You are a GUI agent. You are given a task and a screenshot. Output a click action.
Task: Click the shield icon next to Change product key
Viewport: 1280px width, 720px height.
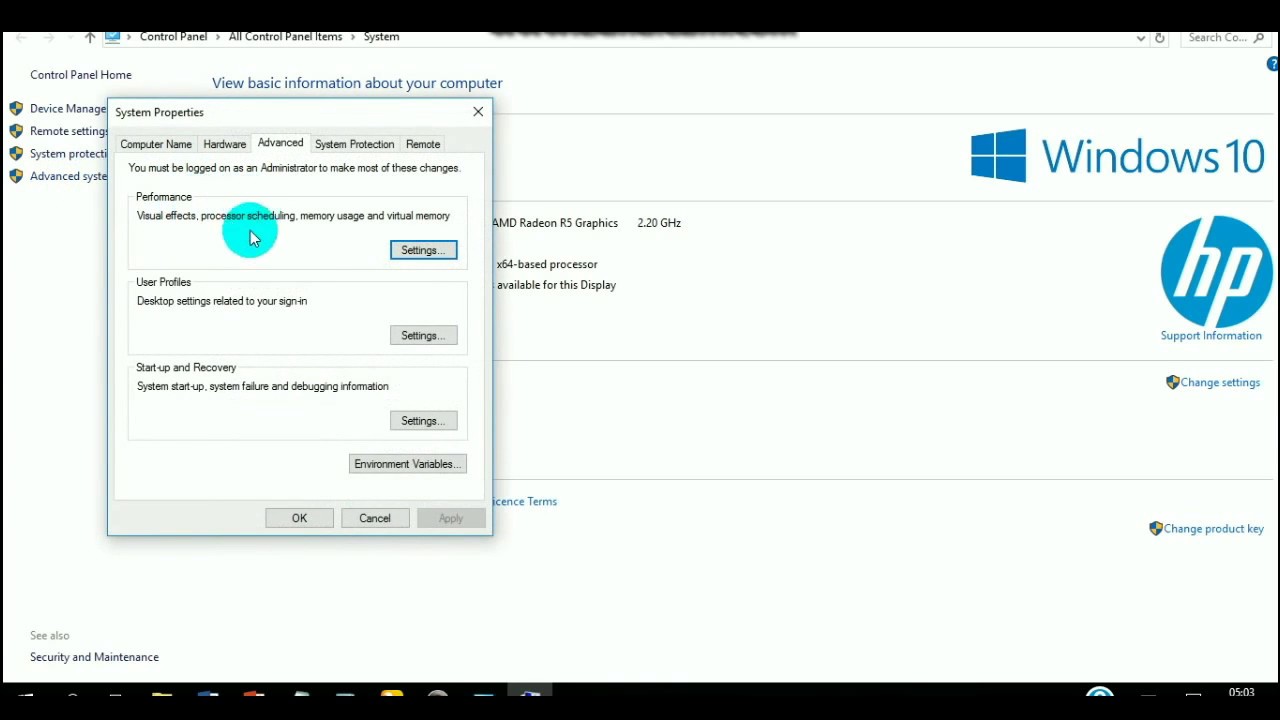[1156, 528]
